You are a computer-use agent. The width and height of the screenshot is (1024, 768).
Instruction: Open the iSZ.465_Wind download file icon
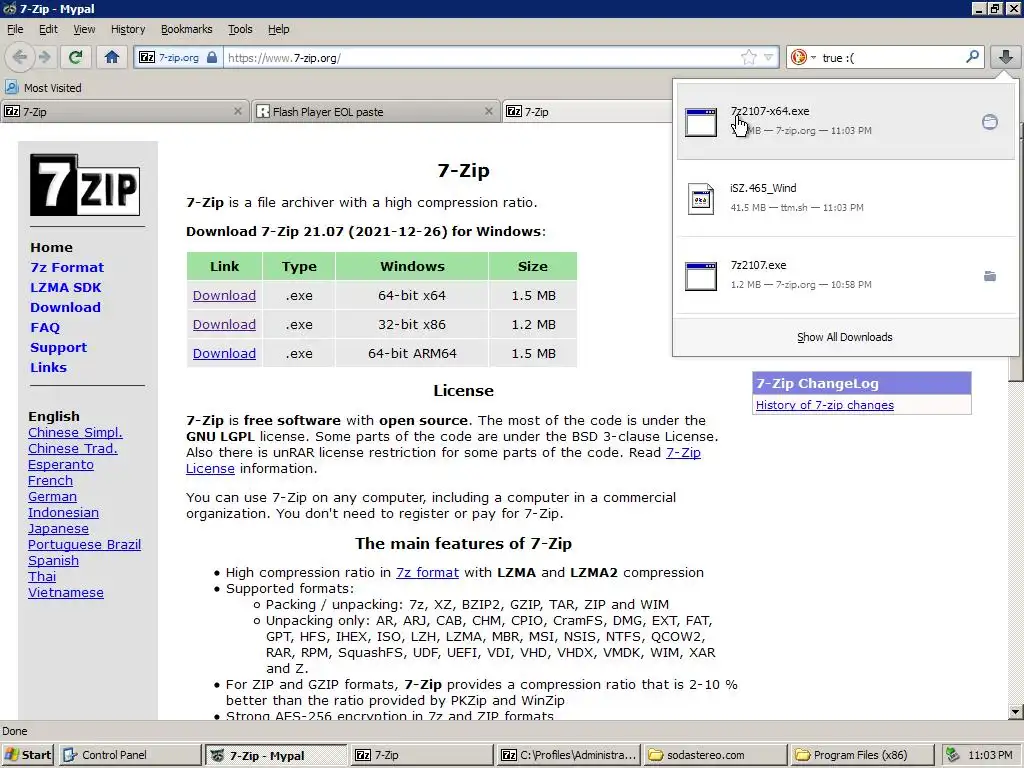point(701,199)
